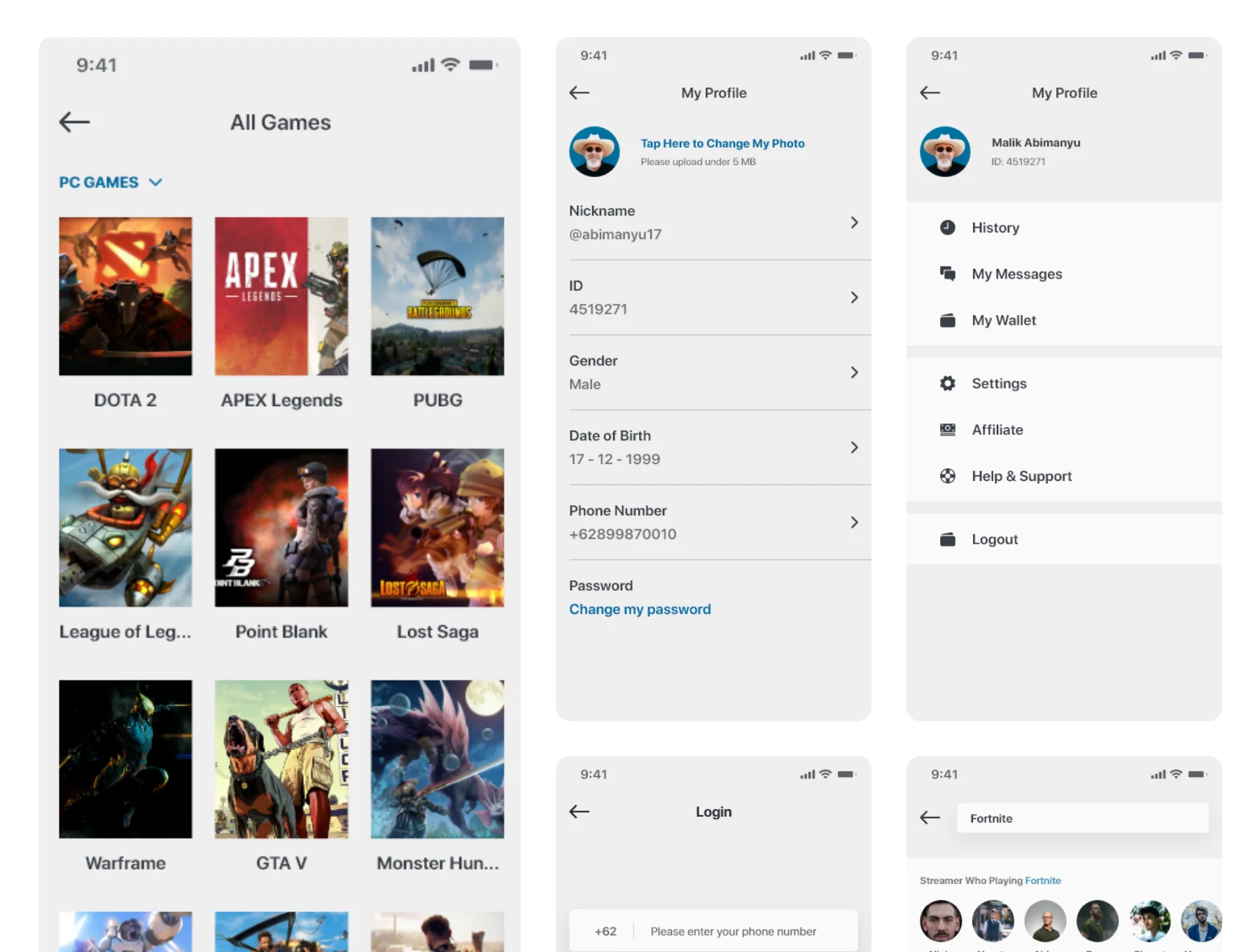Click the blue Fortnite link in streamer heading
The height and width of the screenshot is (952, 1260).
(1043, 881)
